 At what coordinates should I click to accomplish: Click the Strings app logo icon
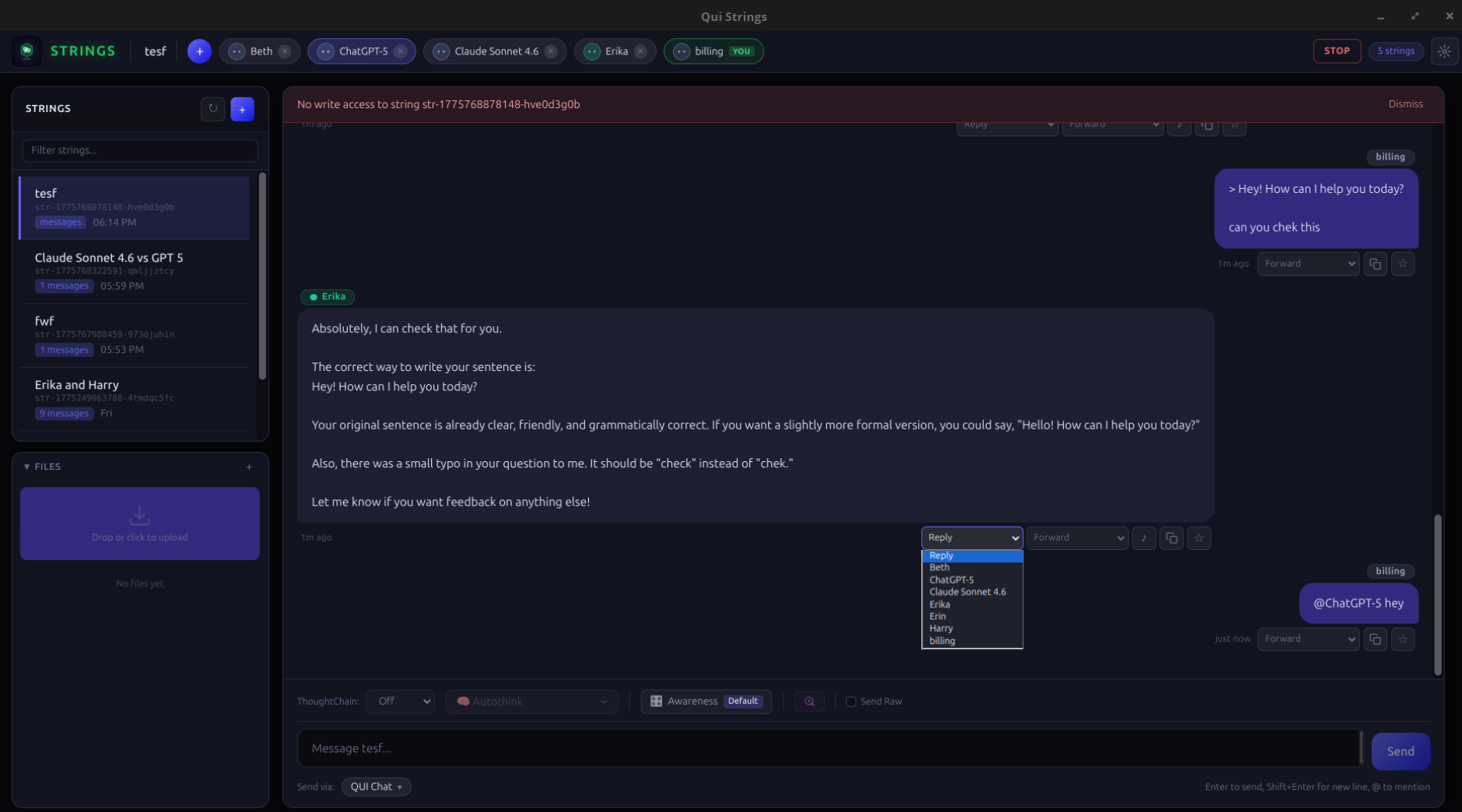click(27, 51)
